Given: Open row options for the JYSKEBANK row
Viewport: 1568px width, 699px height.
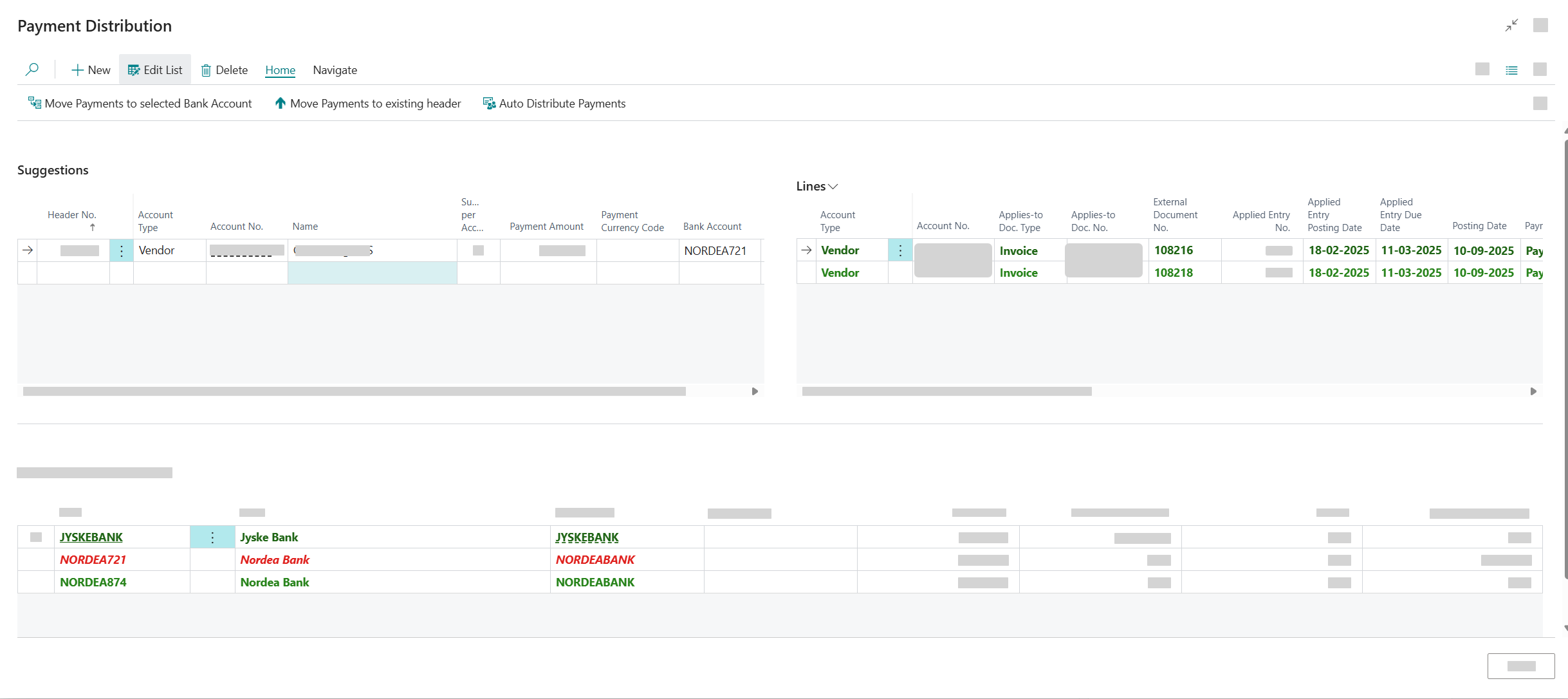Looking at the screenshot, I should [x=212, y=537].
